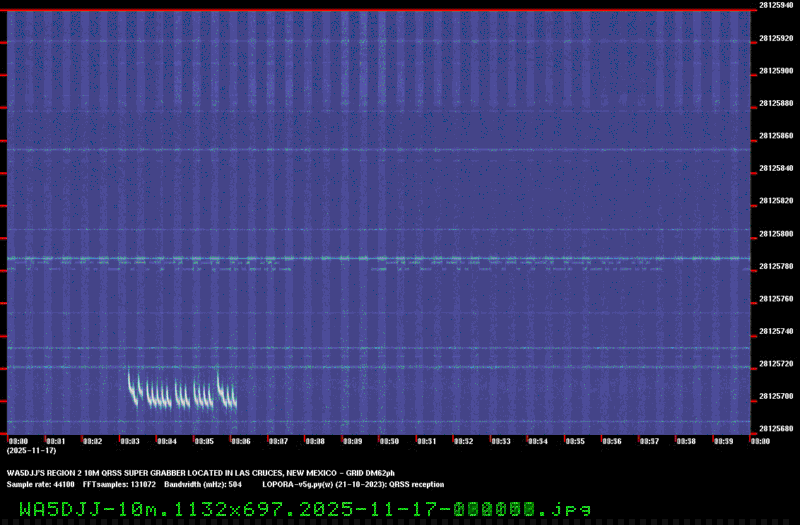Click the 28125740 frequency scale value

click(x=776, y=331)
